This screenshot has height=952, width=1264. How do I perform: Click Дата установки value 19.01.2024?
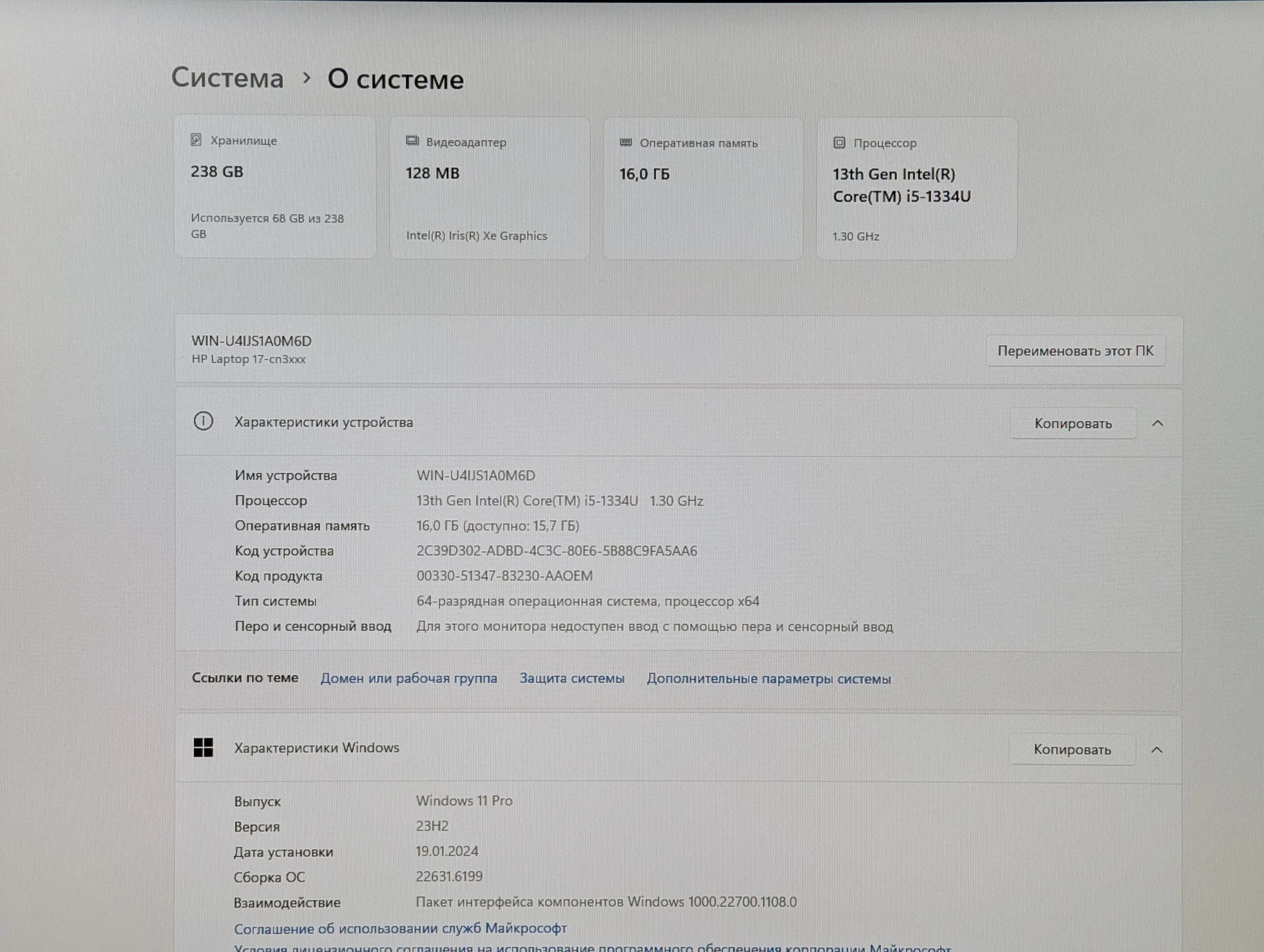tap(447, 851)
